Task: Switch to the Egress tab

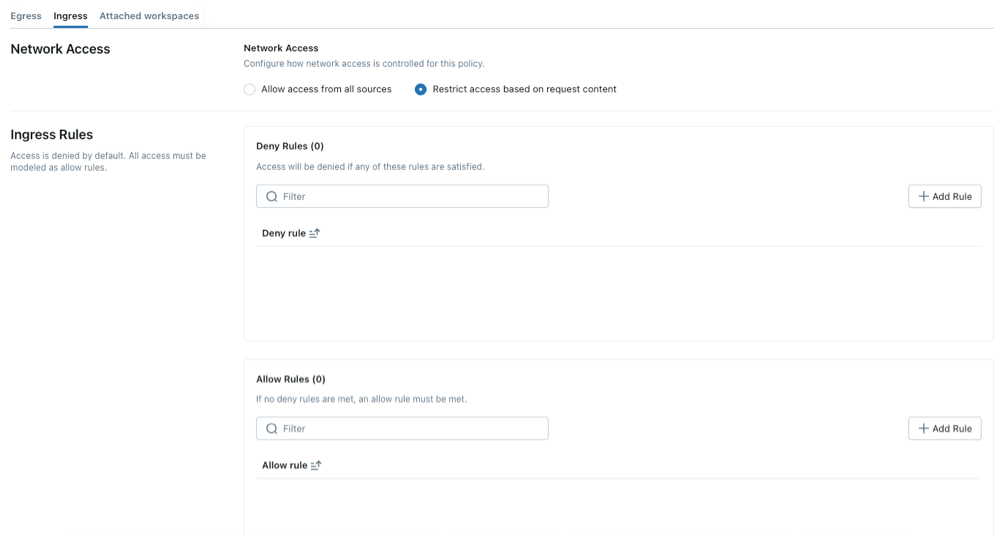Action: pyautogui.click(x=26, y=16)
